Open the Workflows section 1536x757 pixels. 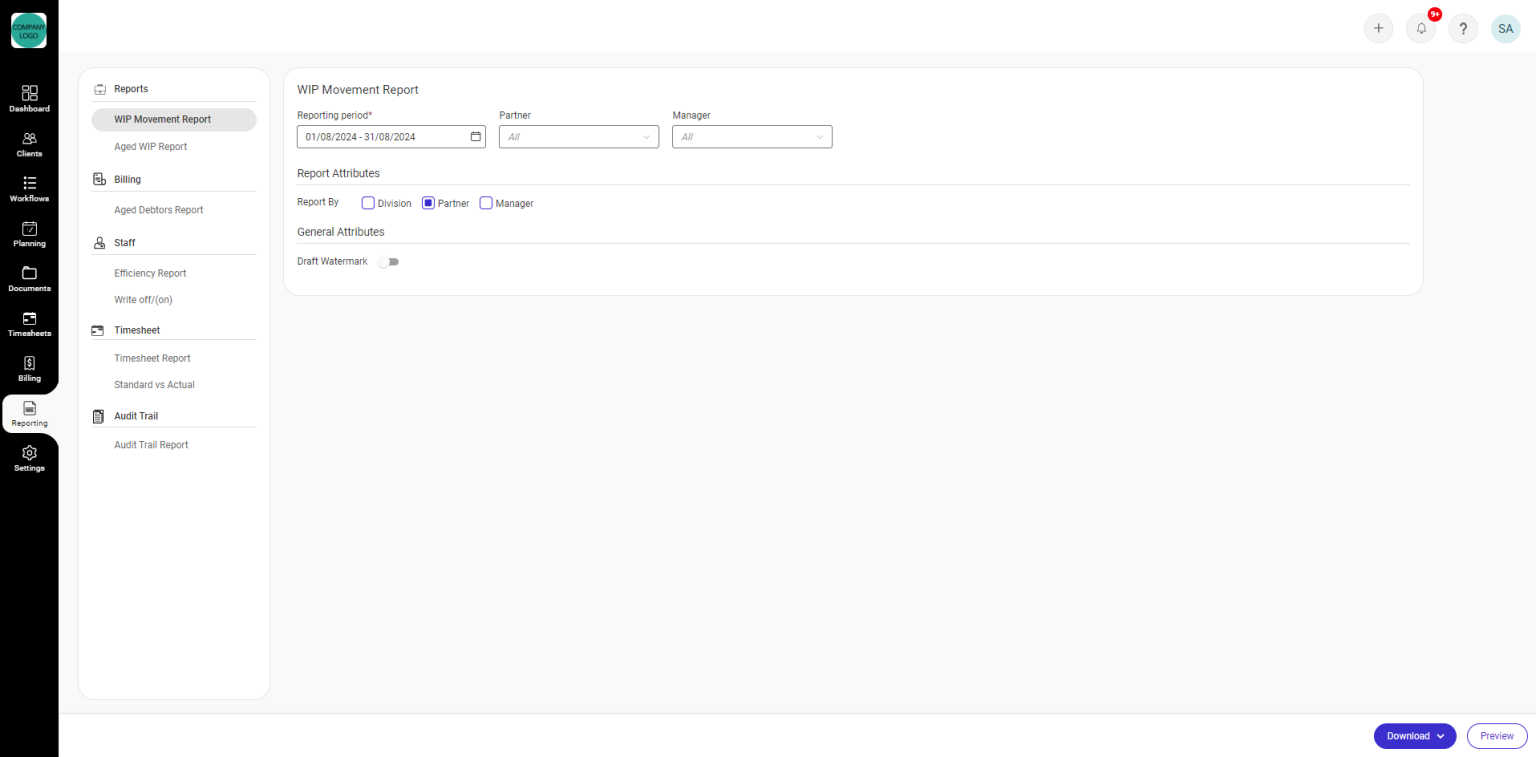[x=29, y=187]
